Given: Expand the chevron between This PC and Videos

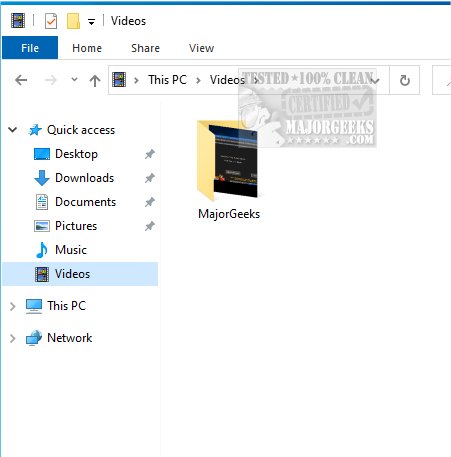Looking at the screenshot, I should [x=198, y=80].
